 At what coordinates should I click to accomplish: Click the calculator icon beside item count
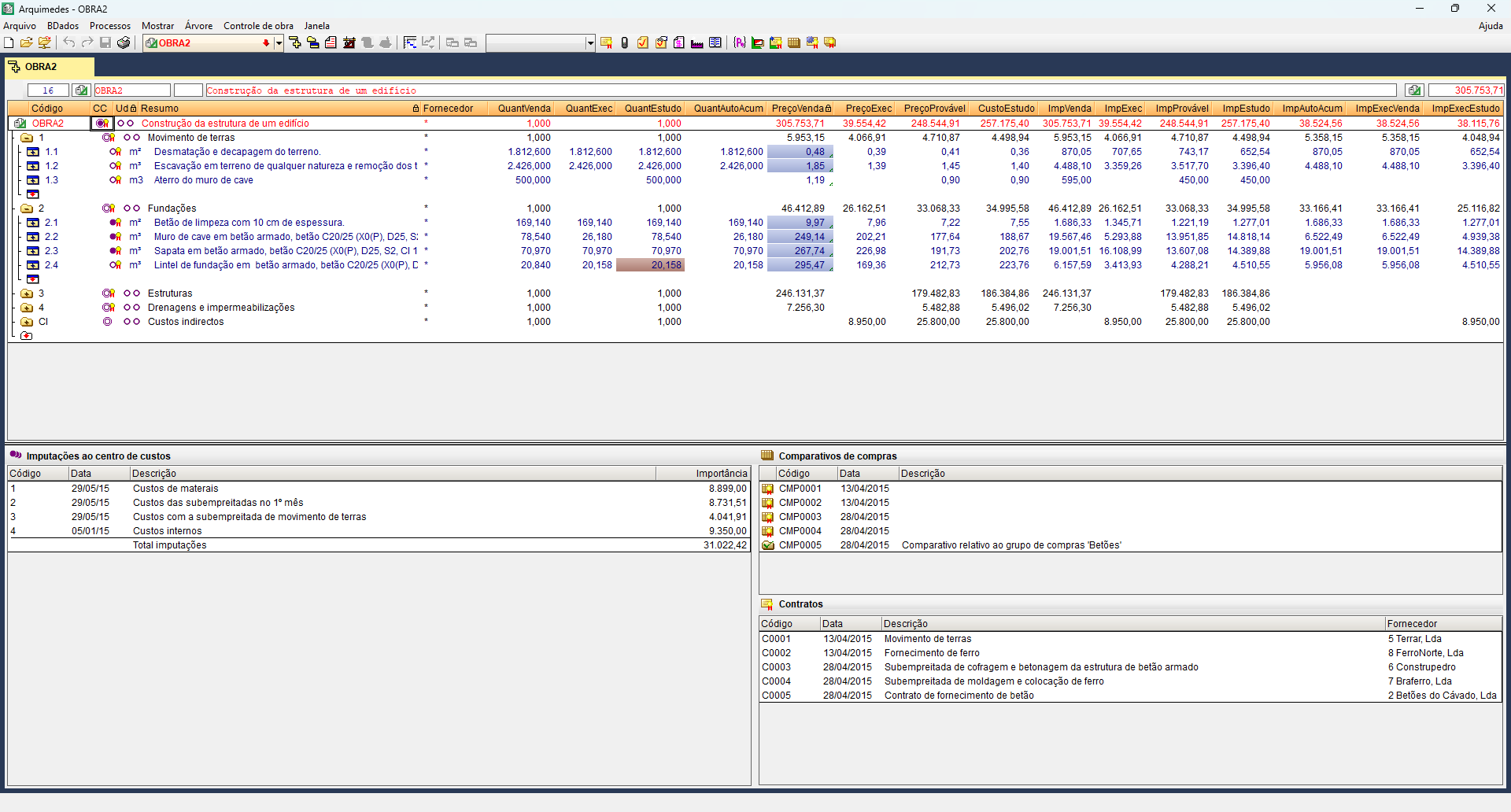[x=81, y=90]
